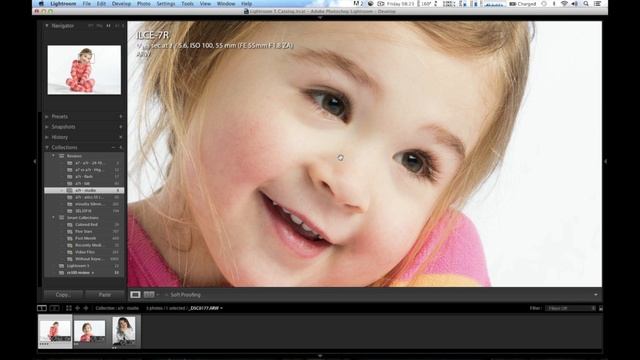Click the main window display icon
The height and width of the screenshot is (360, 640).
pos(42,308)
